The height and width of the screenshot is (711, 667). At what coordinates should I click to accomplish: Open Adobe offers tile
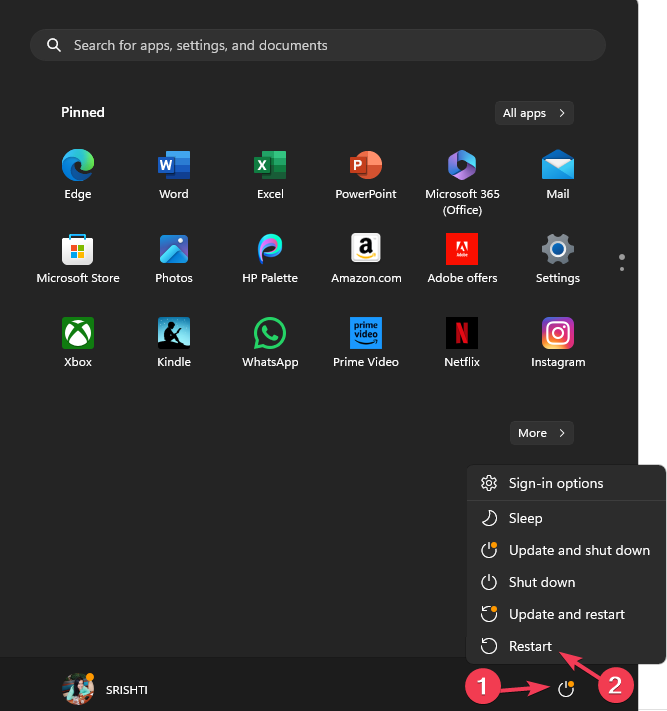click(462, 258)
